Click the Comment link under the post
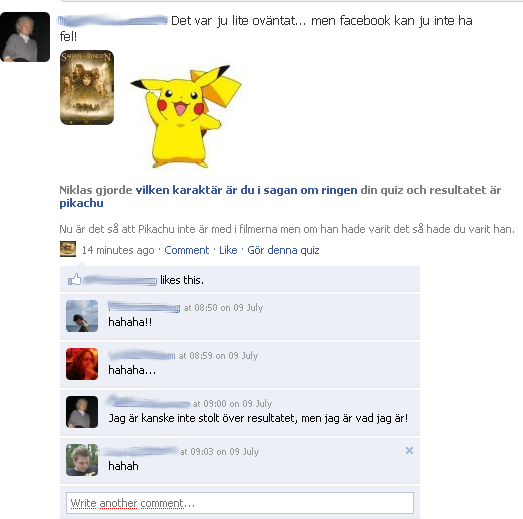 click(186, 250)
